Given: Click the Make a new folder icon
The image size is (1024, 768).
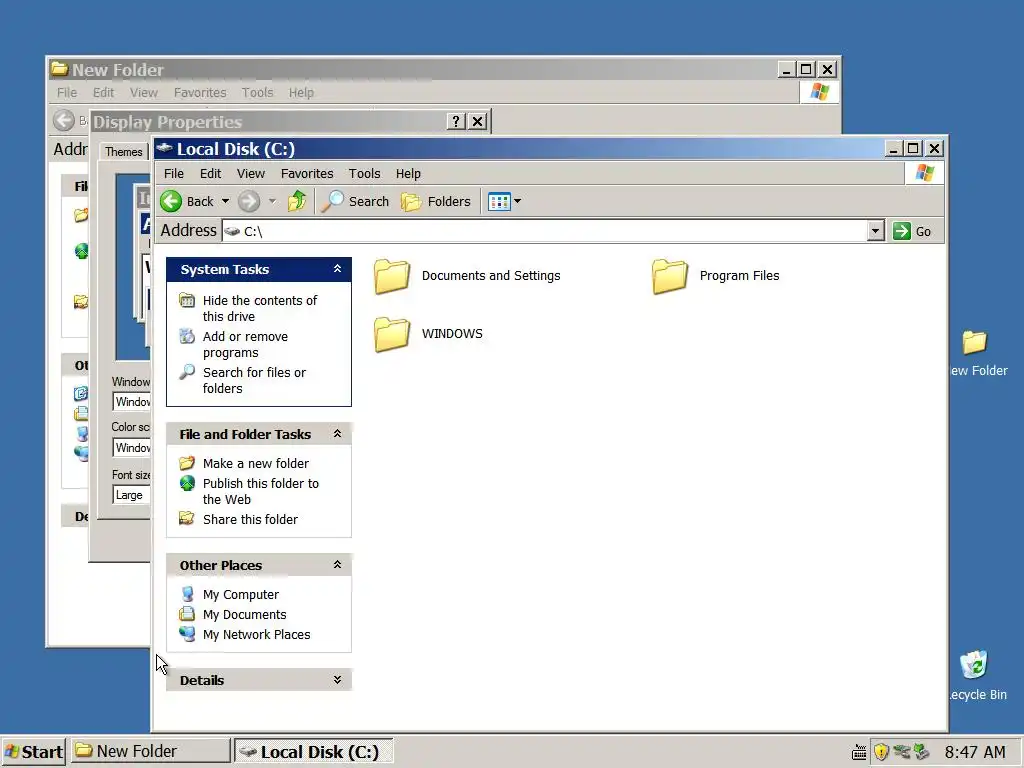Looking at the screenshot, I should click(187, 463).
